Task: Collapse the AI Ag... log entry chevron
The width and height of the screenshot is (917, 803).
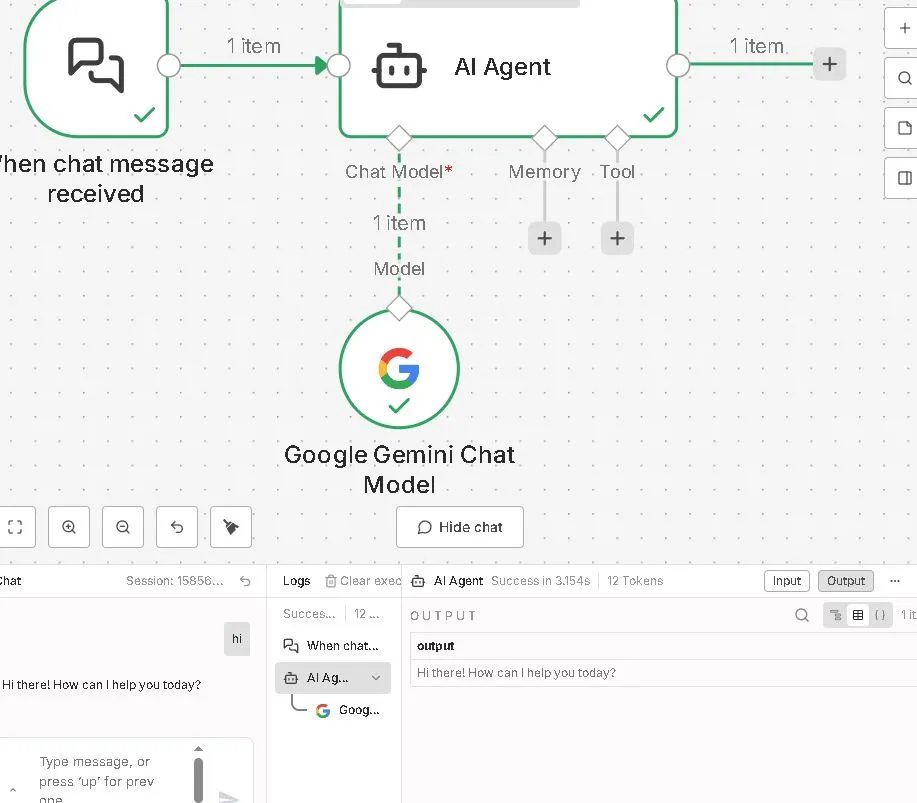Action: click(x=376, y=678)
